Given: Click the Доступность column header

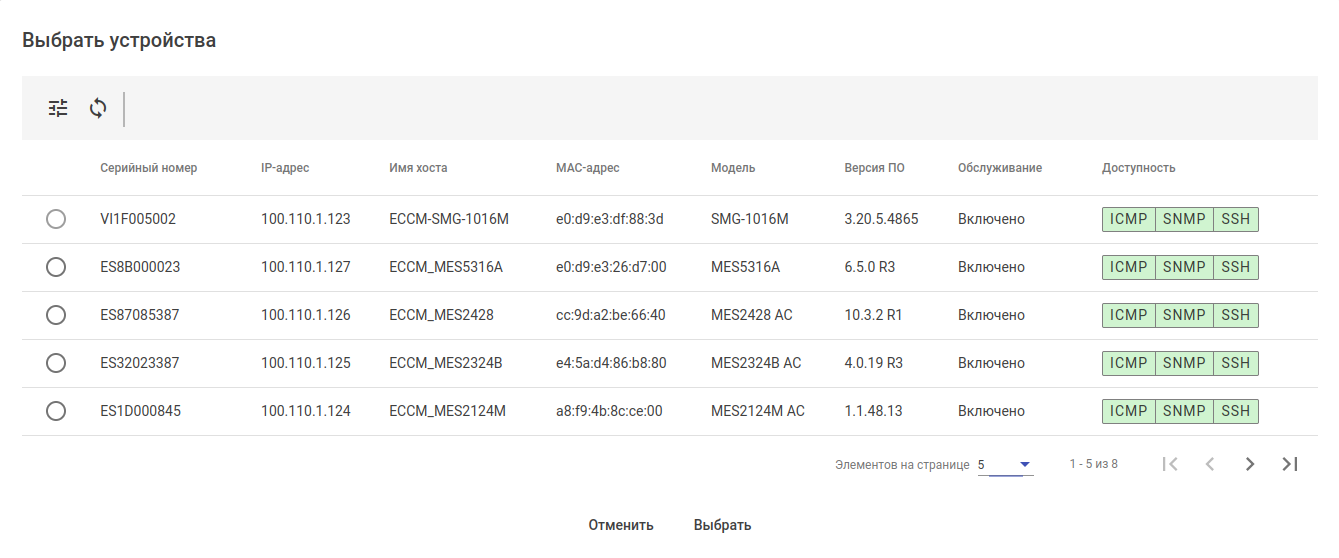Looking at the screenshot, I should coord(1138,168).
